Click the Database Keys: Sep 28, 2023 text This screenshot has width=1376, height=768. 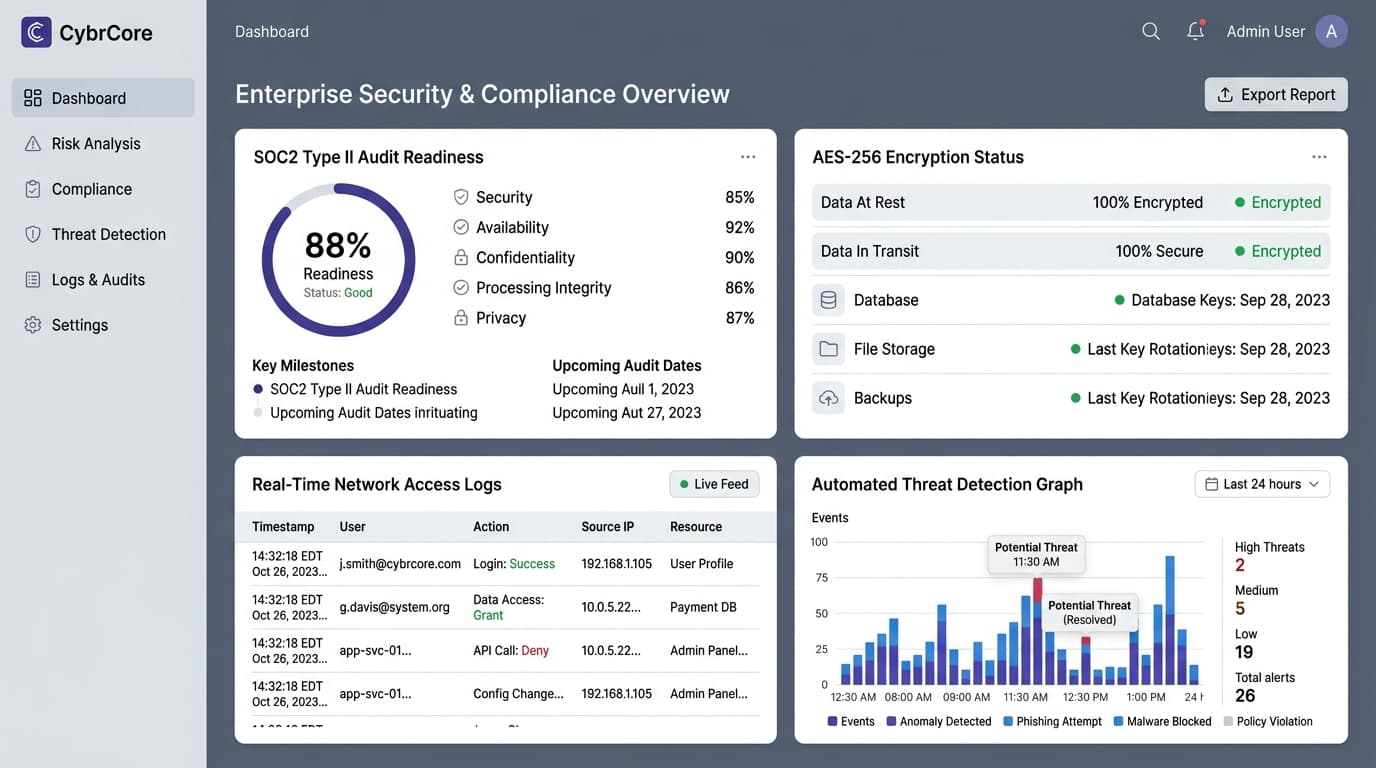click(1230, 300)
